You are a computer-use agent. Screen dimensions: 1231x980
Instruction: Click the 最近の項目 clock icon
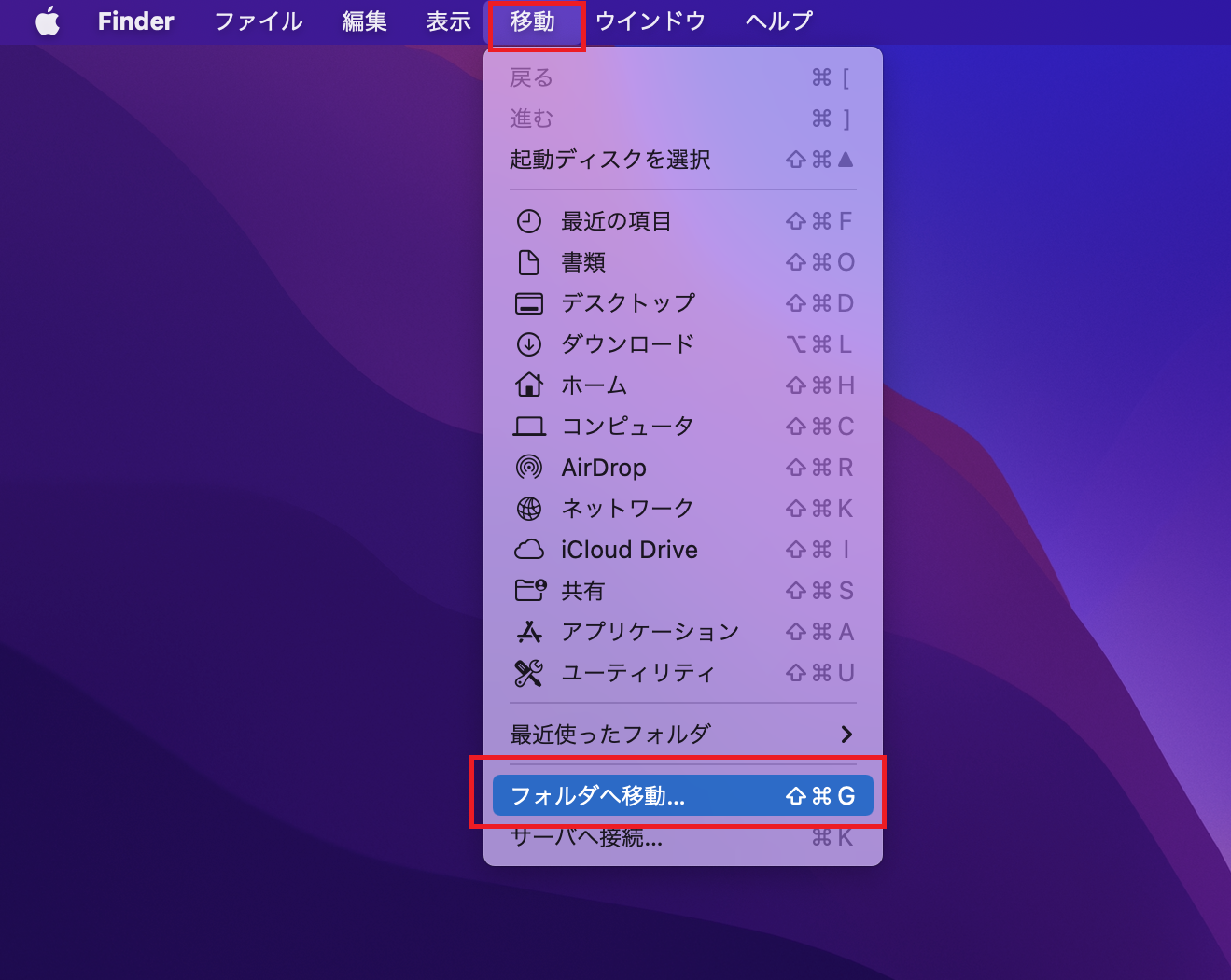point(529,221)
